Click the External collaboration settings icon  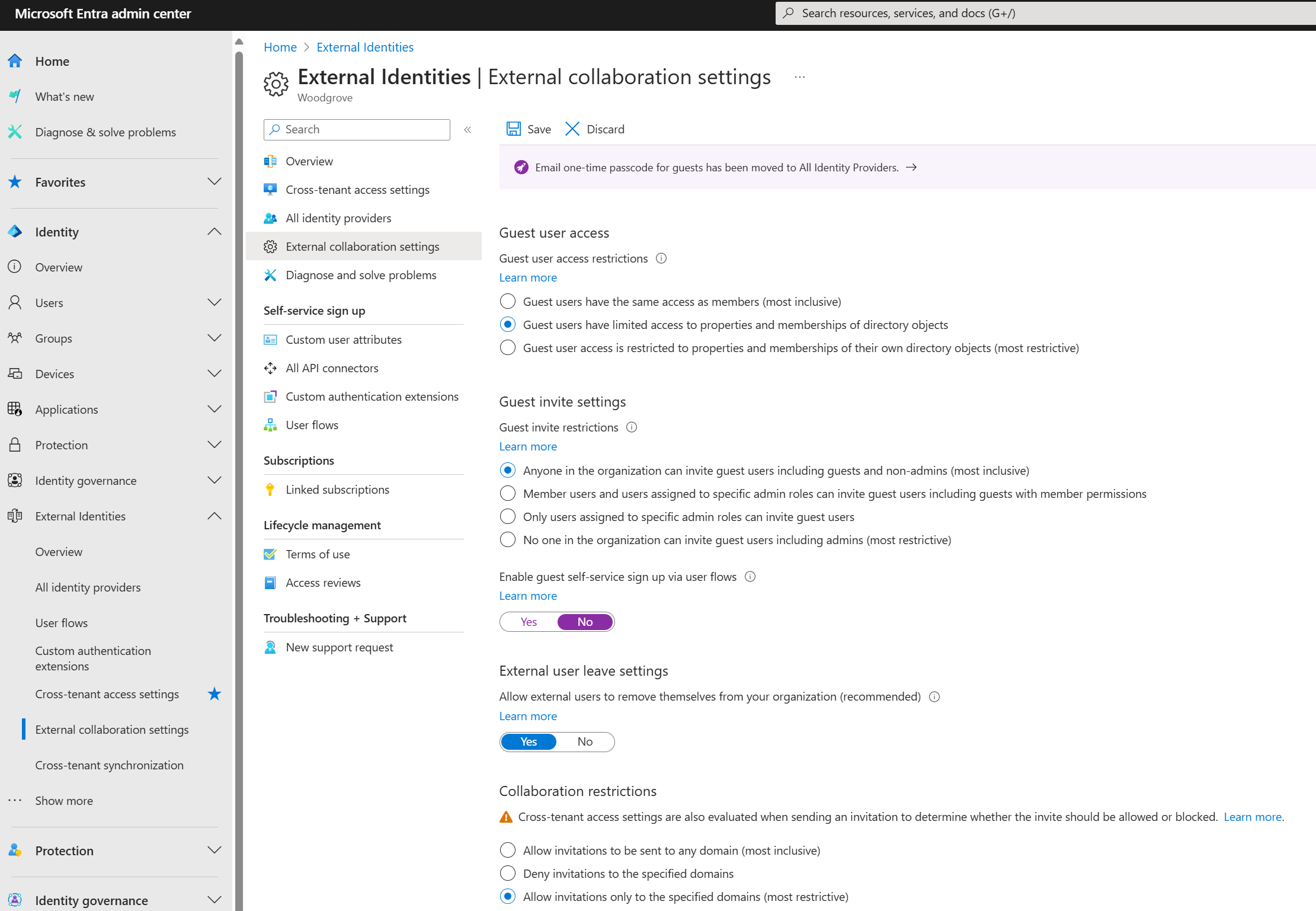[270, 246]
